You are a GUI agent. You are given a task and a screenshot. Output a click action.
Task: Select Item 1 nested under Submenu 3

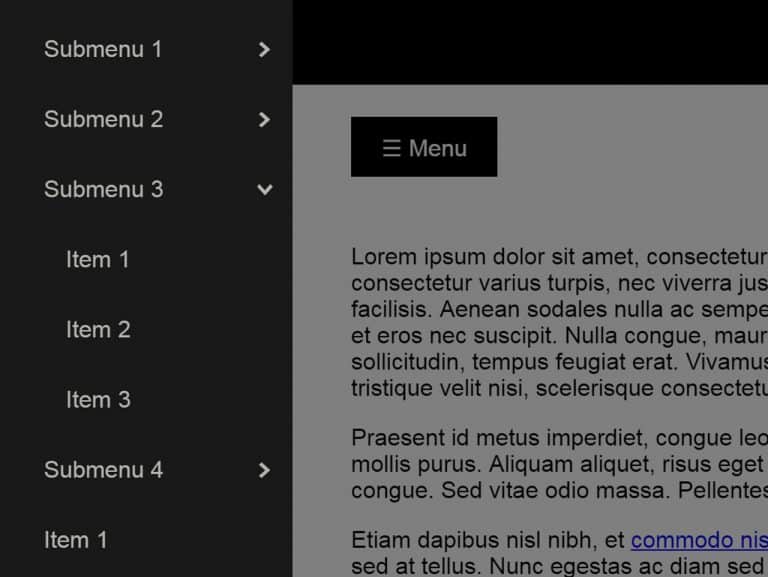click(x=98, y=259)
